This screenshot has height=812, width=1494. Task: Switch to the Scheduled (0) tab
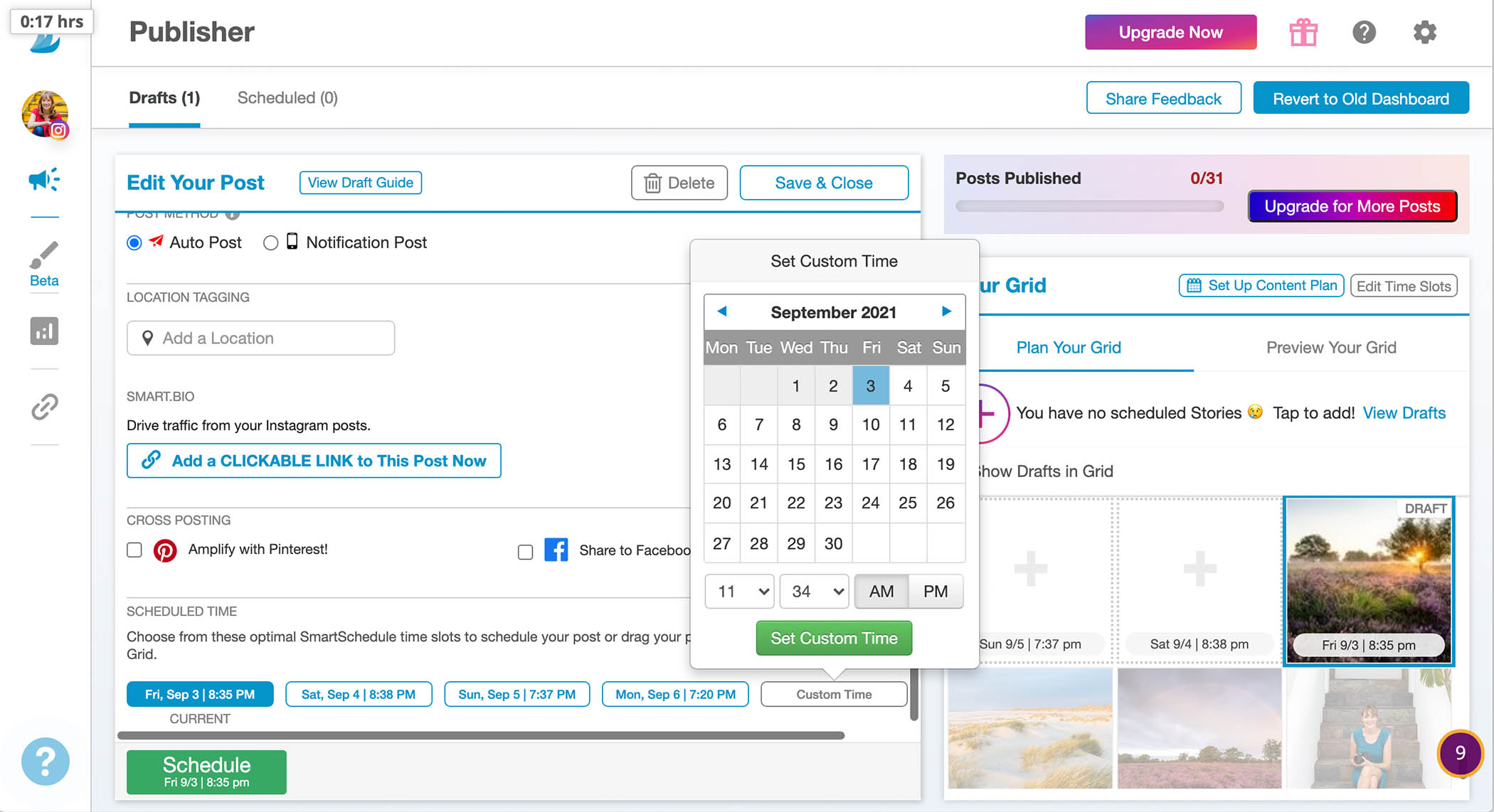[287, 98]
